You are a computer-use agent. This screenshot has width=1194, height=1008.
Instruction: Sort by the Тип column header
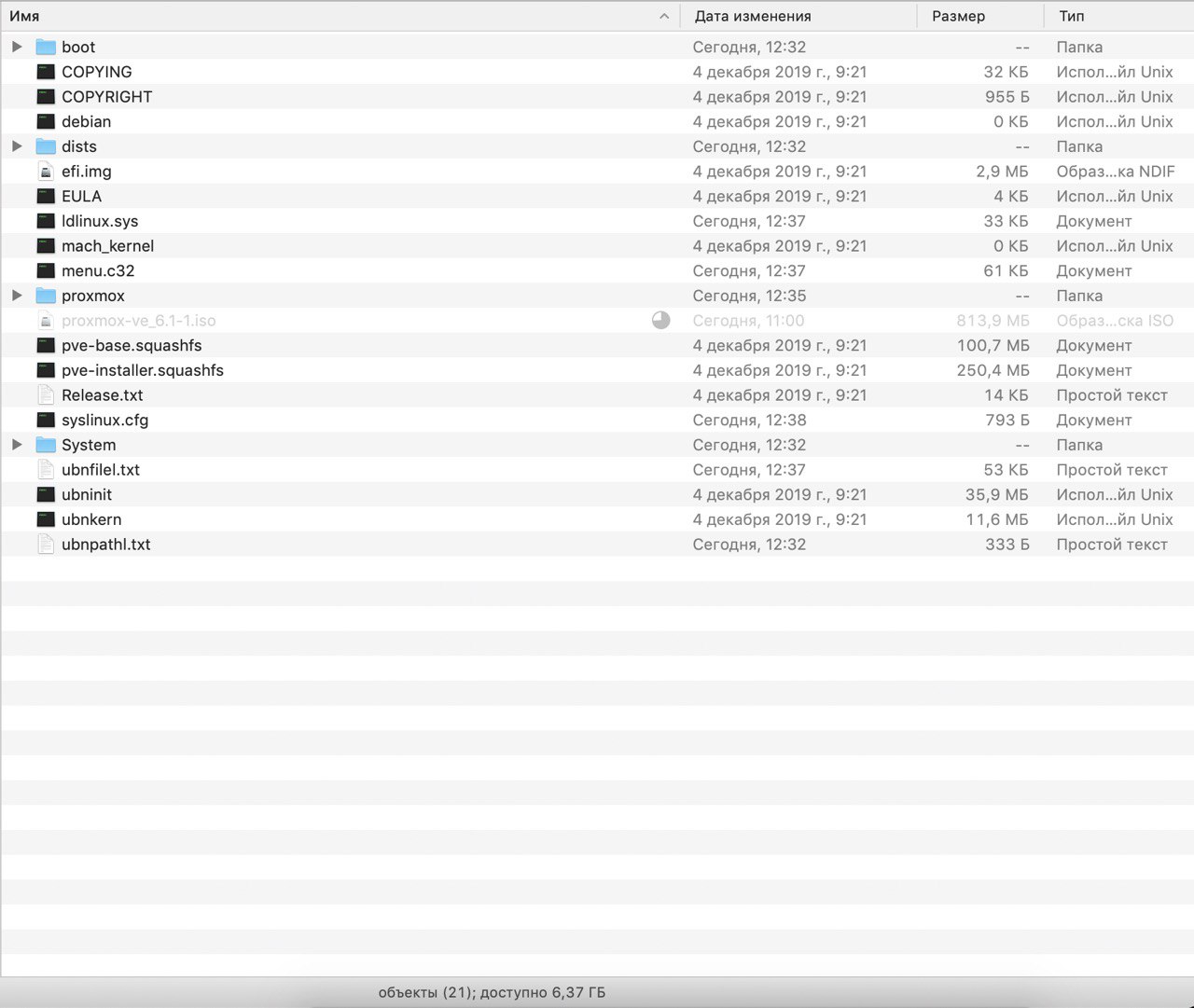pos(1119,16)
